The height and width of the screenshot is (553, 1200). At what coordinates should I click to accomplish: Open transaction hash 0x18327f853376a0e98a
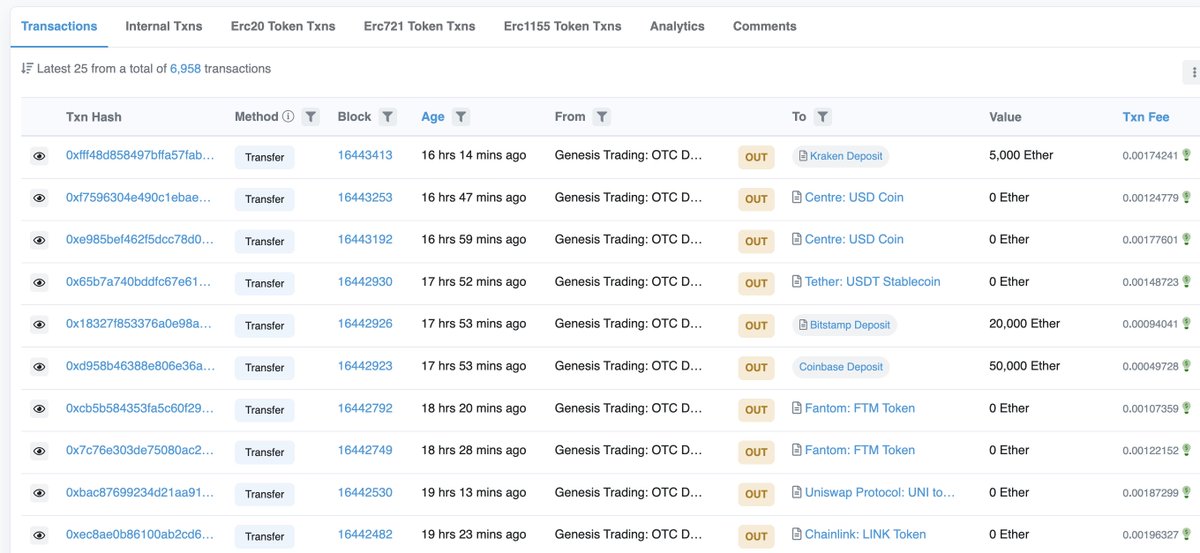click(140, 324)
